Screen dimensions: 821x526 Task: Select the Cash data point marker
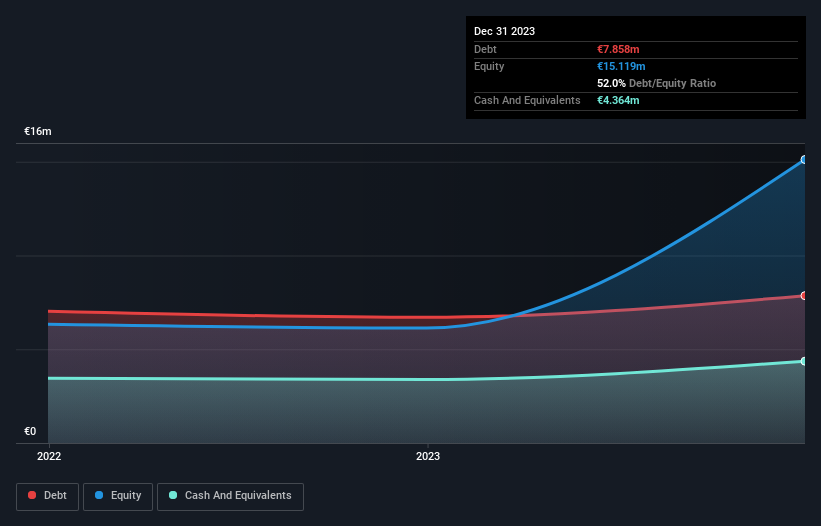pyautogui.click(x=804, y=361)
